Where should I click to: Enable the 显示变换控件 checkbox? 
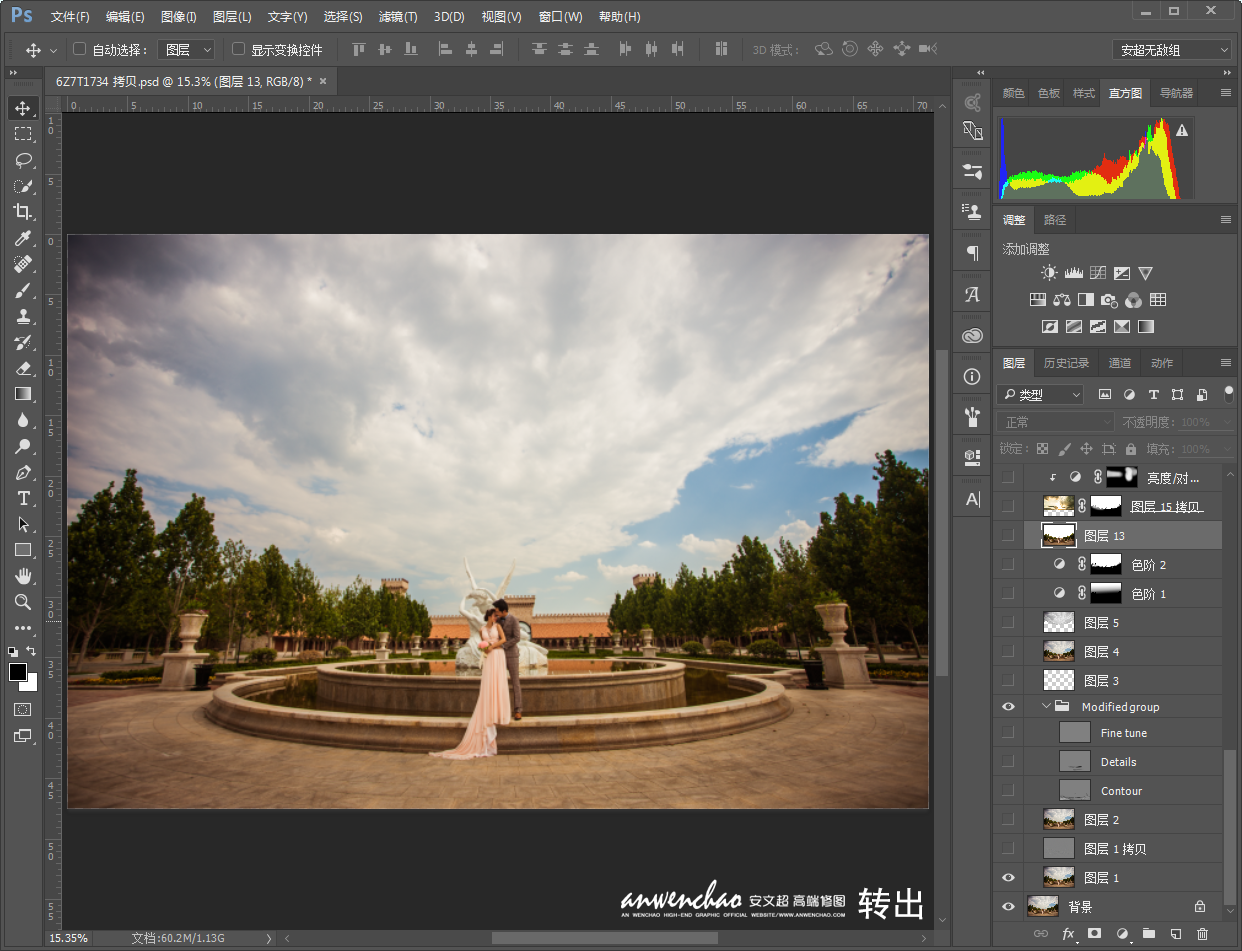click(238, 49)
